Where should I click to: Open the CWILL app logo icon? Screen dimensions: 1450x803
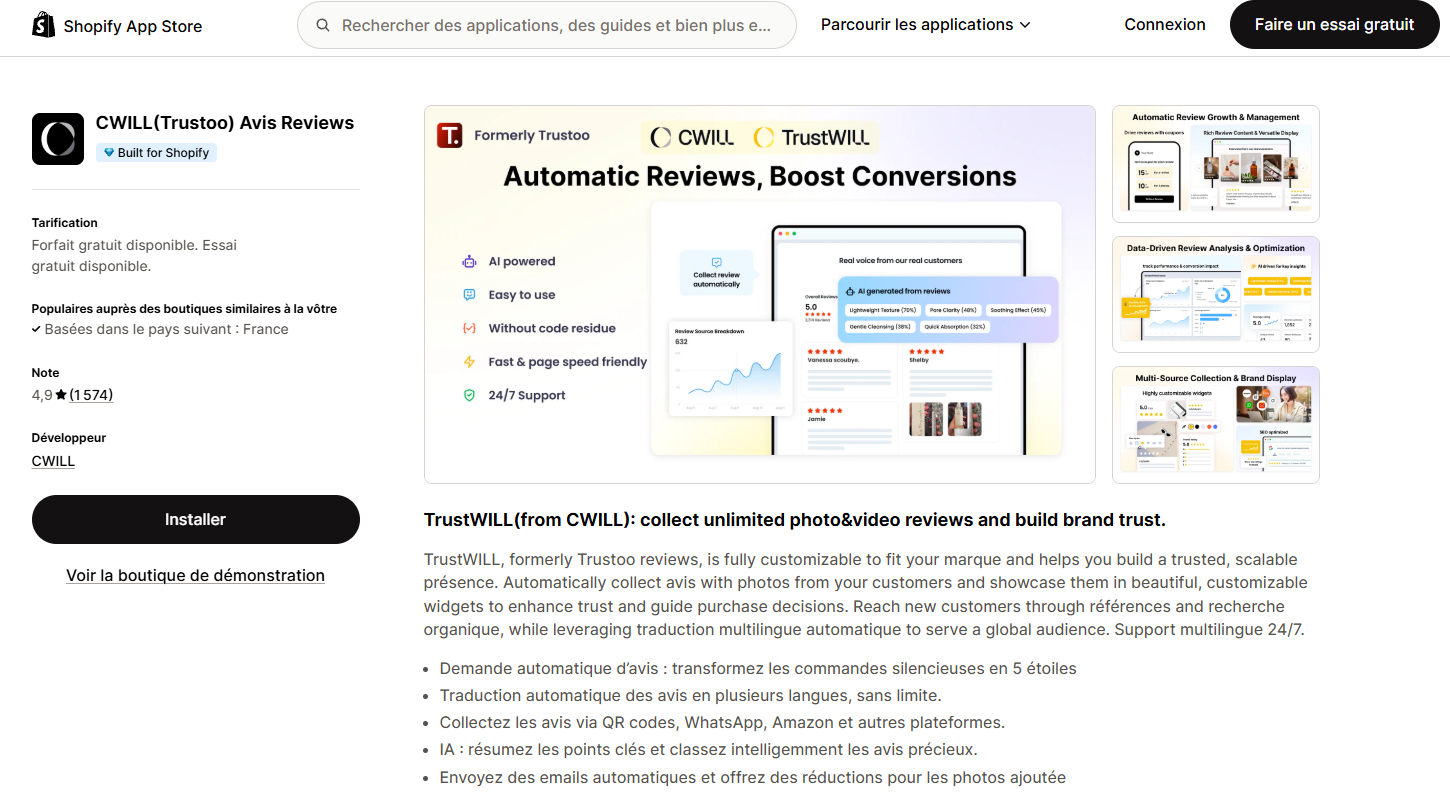pyautogui.click(x=58, y=139)
